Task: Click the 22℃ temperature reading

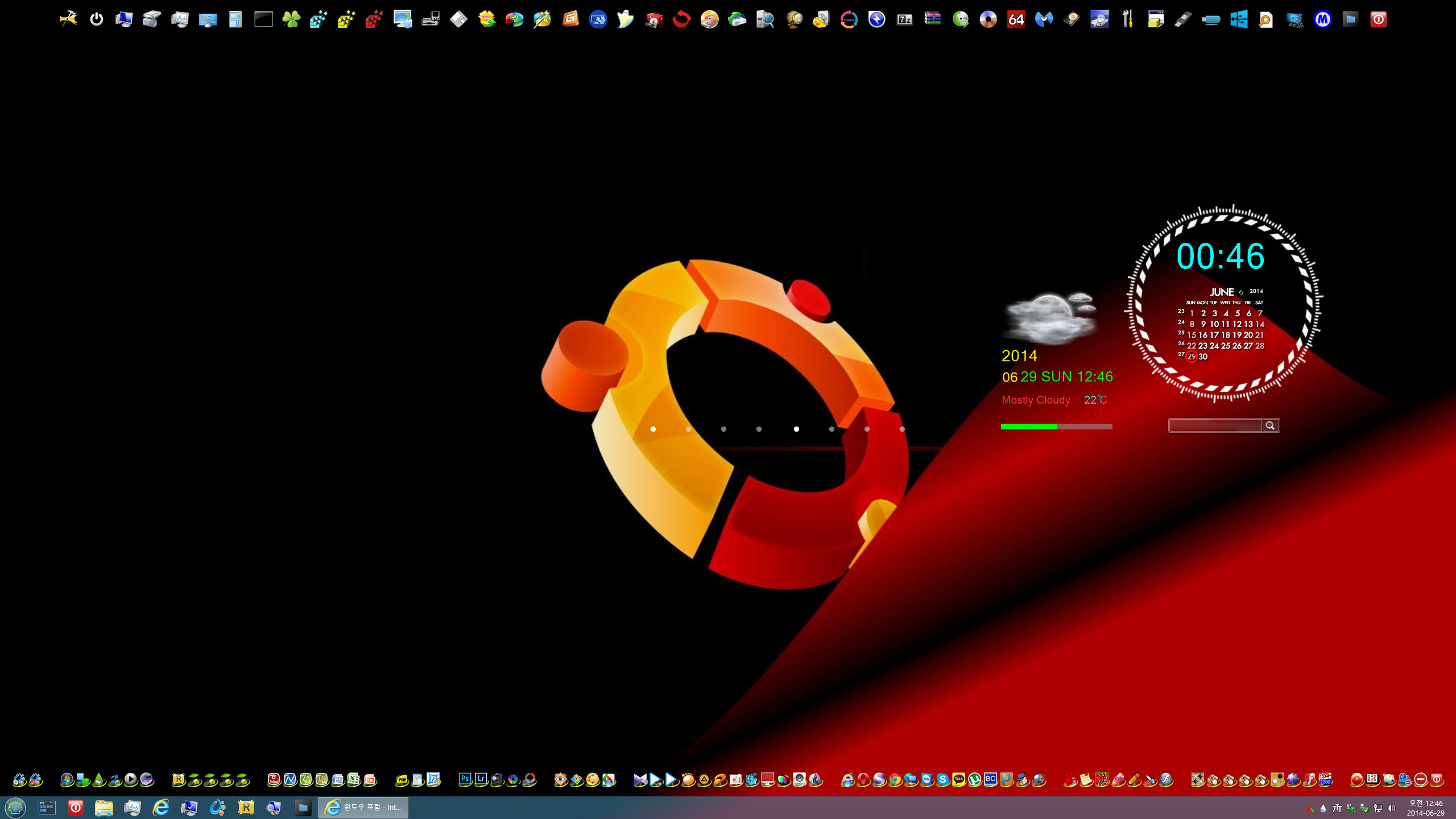Action: tap(1095, 400)
